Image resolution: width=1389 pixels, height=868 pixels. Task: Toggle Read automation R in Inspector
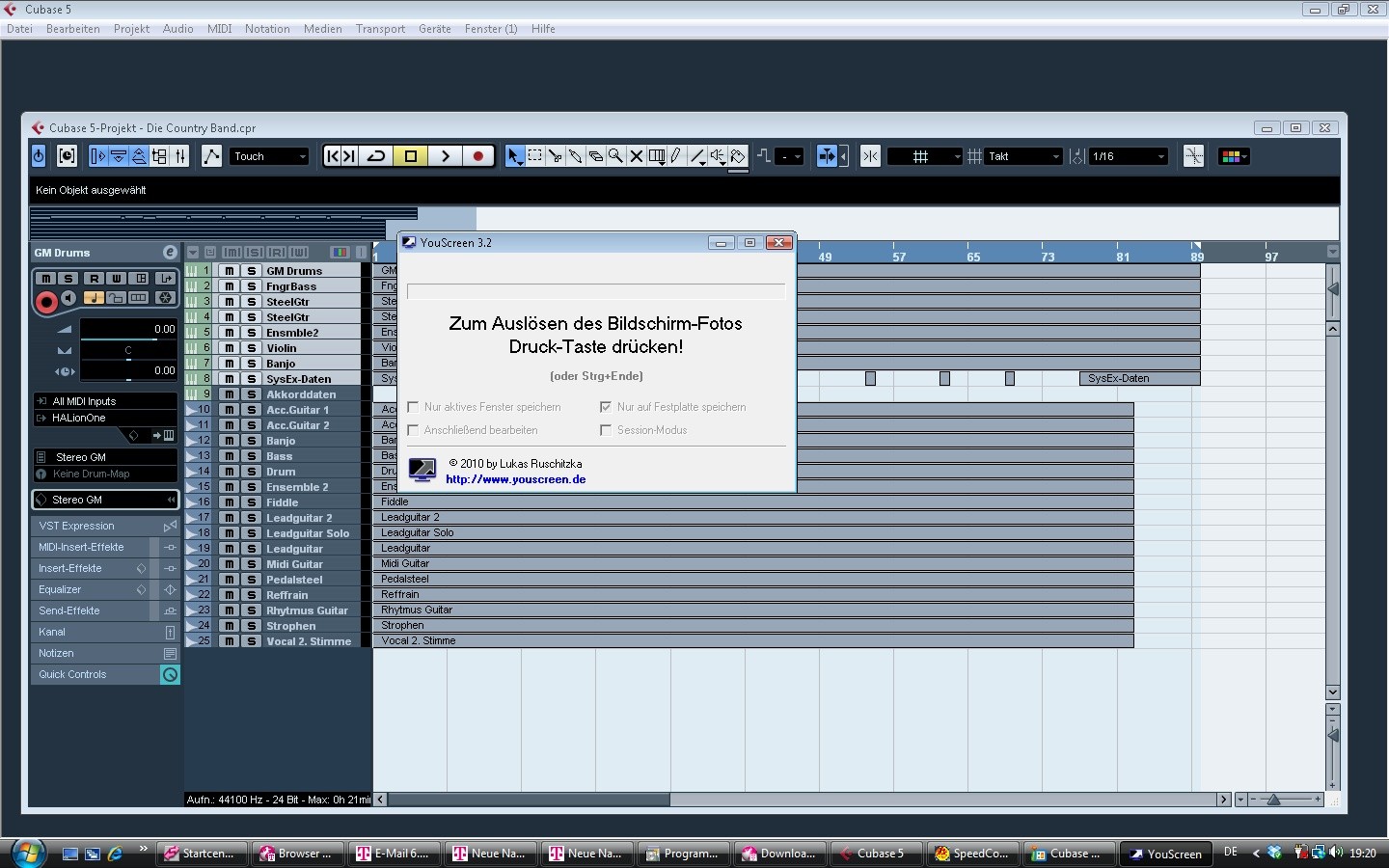coord(94,278)
